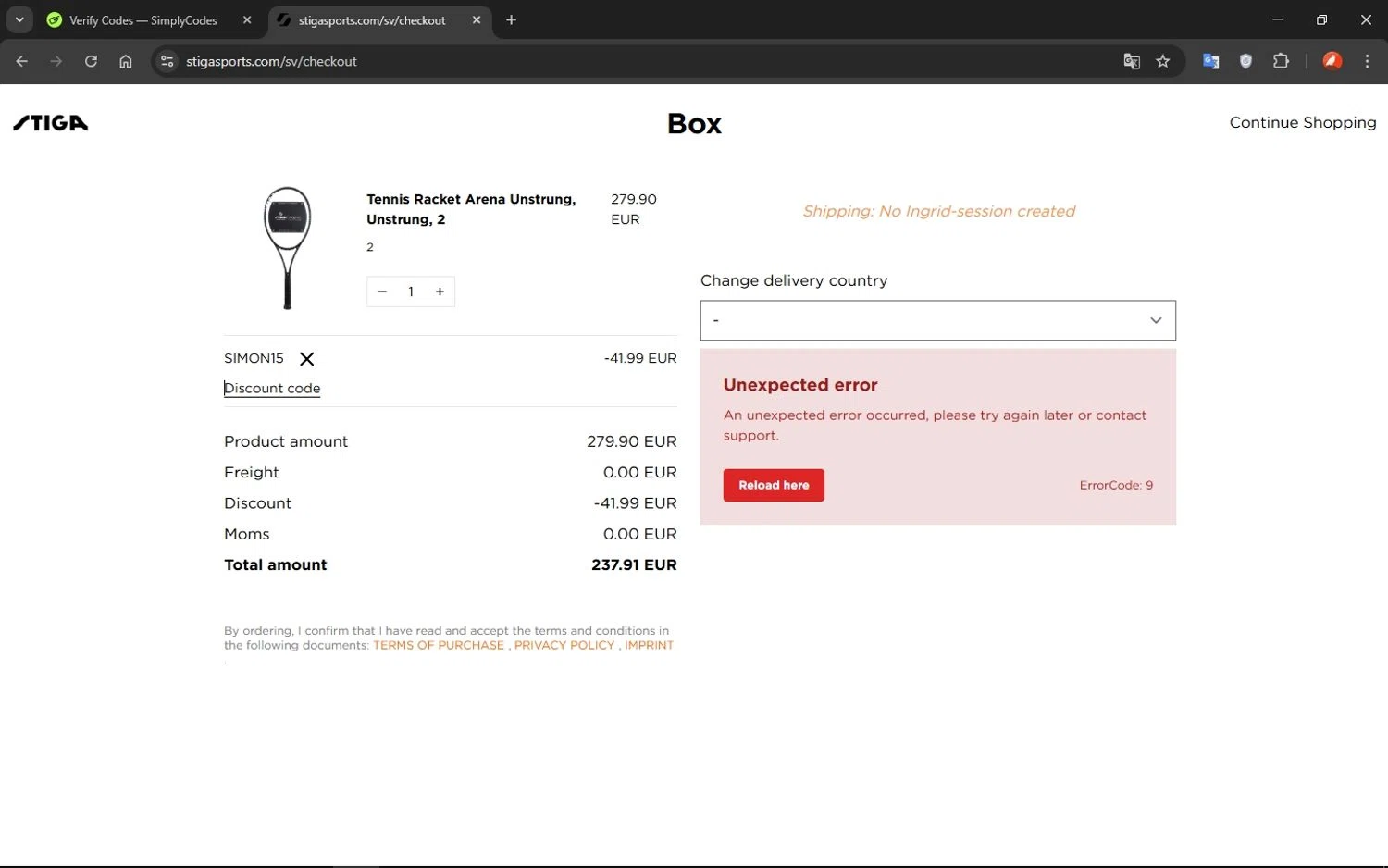Image resolution: width=1388 pixels, height=868 pixels.
Task: Click the STIGA logo
Action: coord(51,123)
